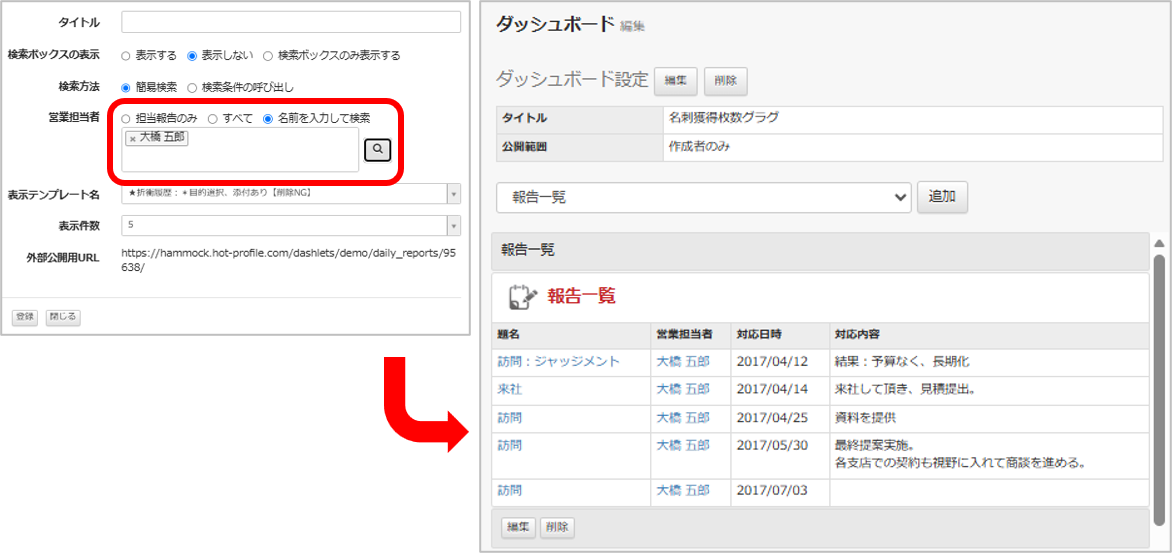Click 閉じる button in settings form

click(63, 316)
